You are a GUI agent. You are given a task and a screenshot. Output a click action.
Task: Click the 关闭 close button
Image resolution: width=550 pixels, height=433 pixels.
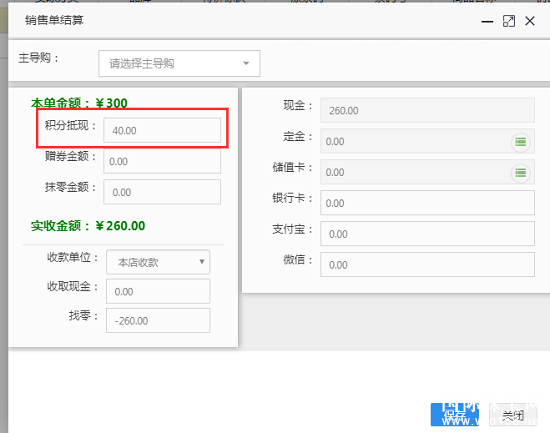click(x=513, y=415)
